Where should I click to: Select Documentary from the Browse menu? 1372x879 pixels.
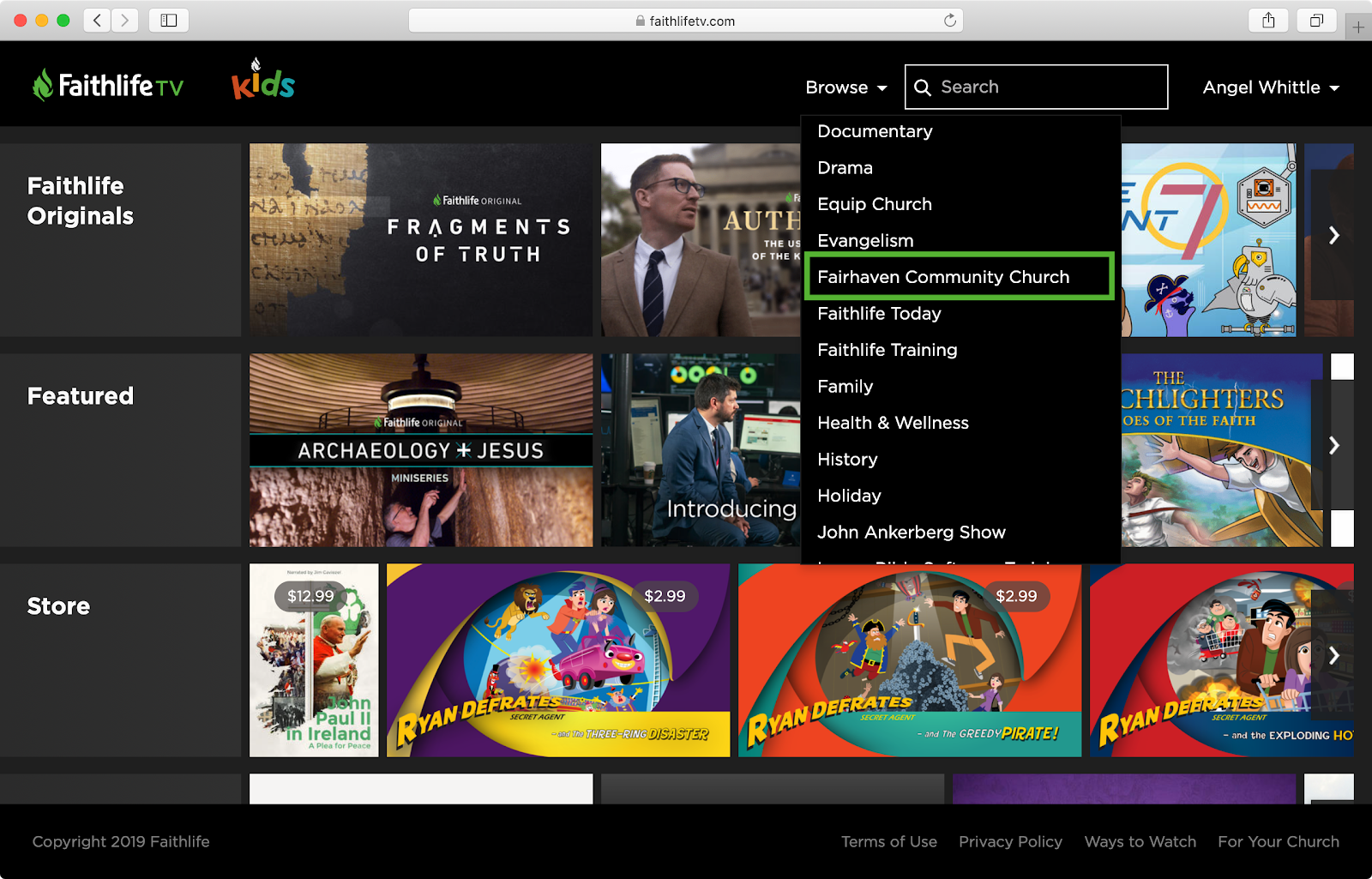[875, 131]
